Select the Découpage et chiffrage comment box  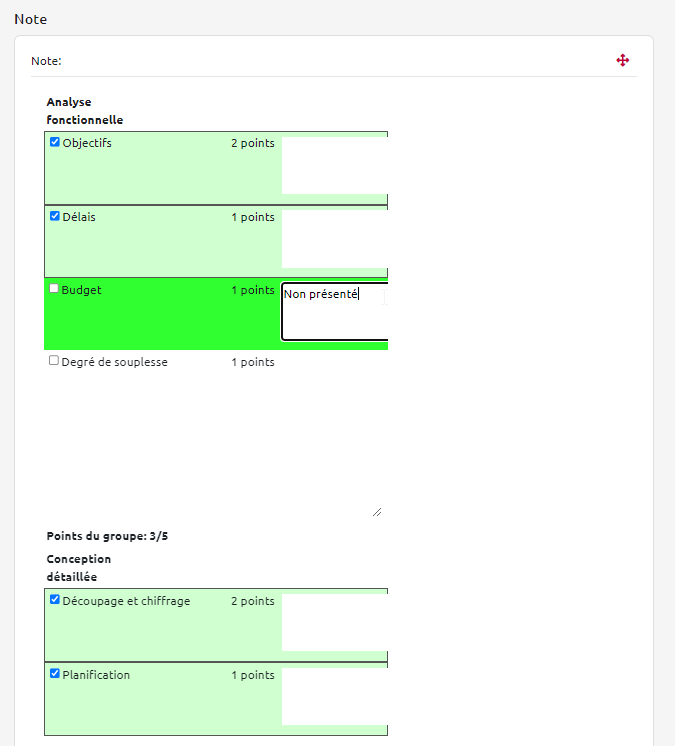click(x=334, y=622)
